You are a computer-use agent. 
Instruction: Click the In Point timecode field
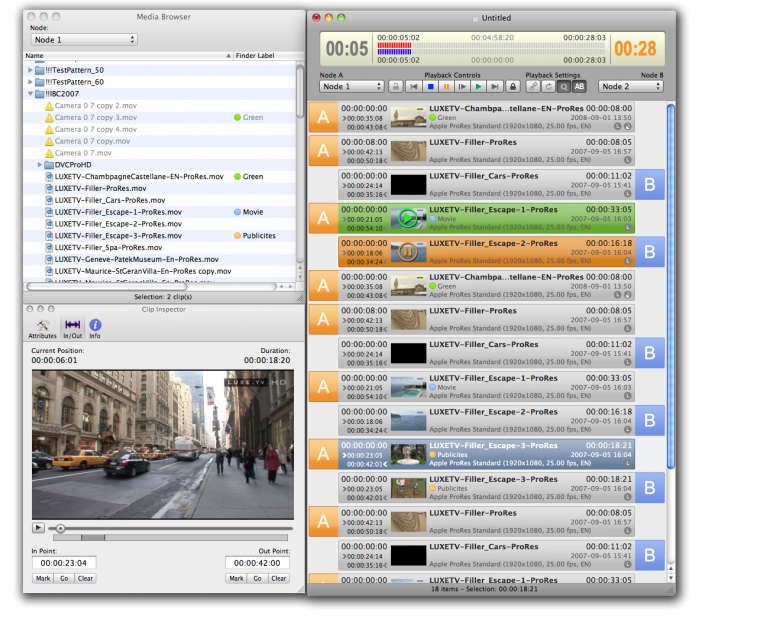(x=64, y=563)
